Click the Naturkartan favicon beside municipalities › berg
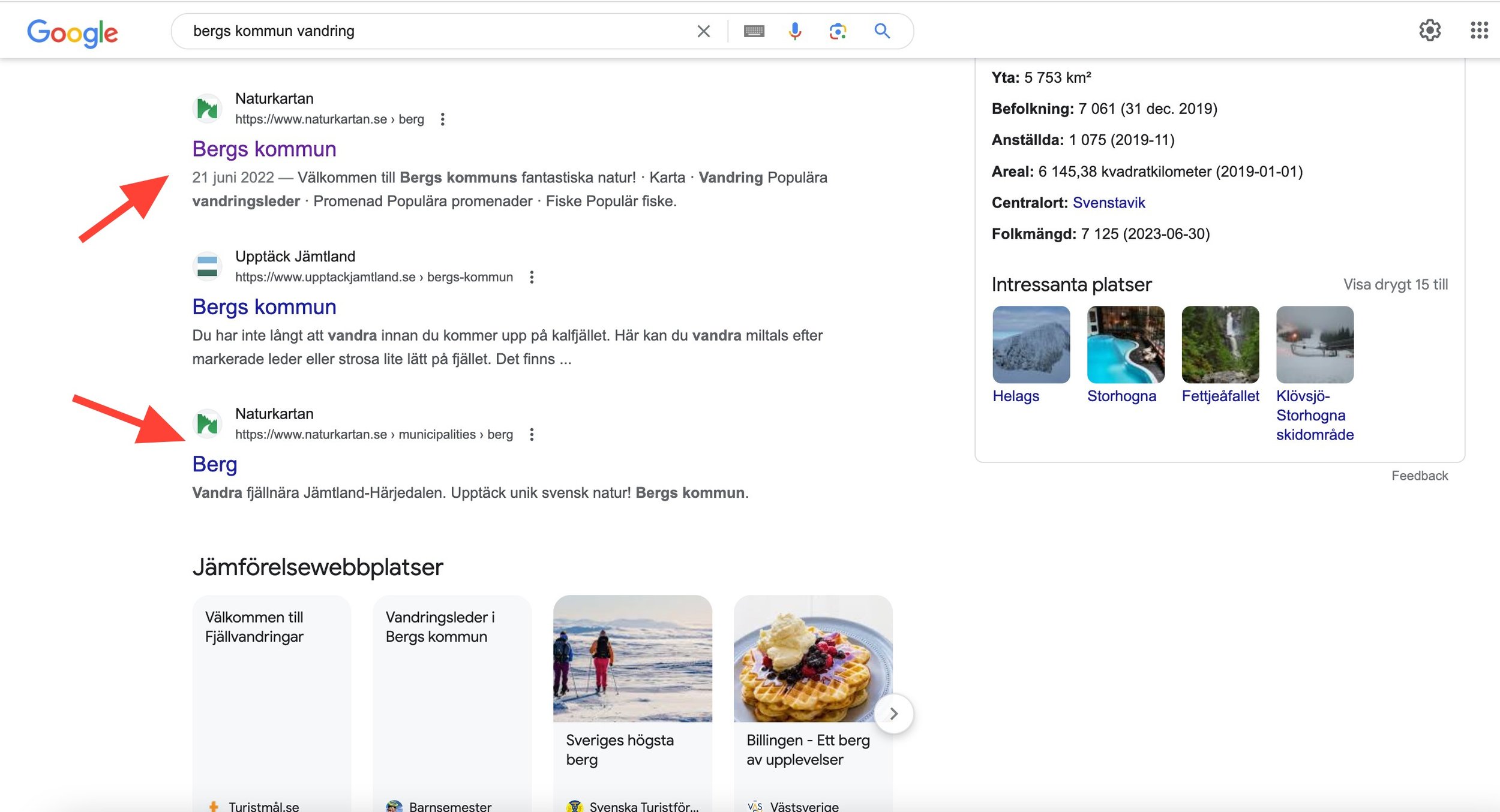Image resolution: width=1500 pixels, height=812 pixels. click(x=208, y=423)
